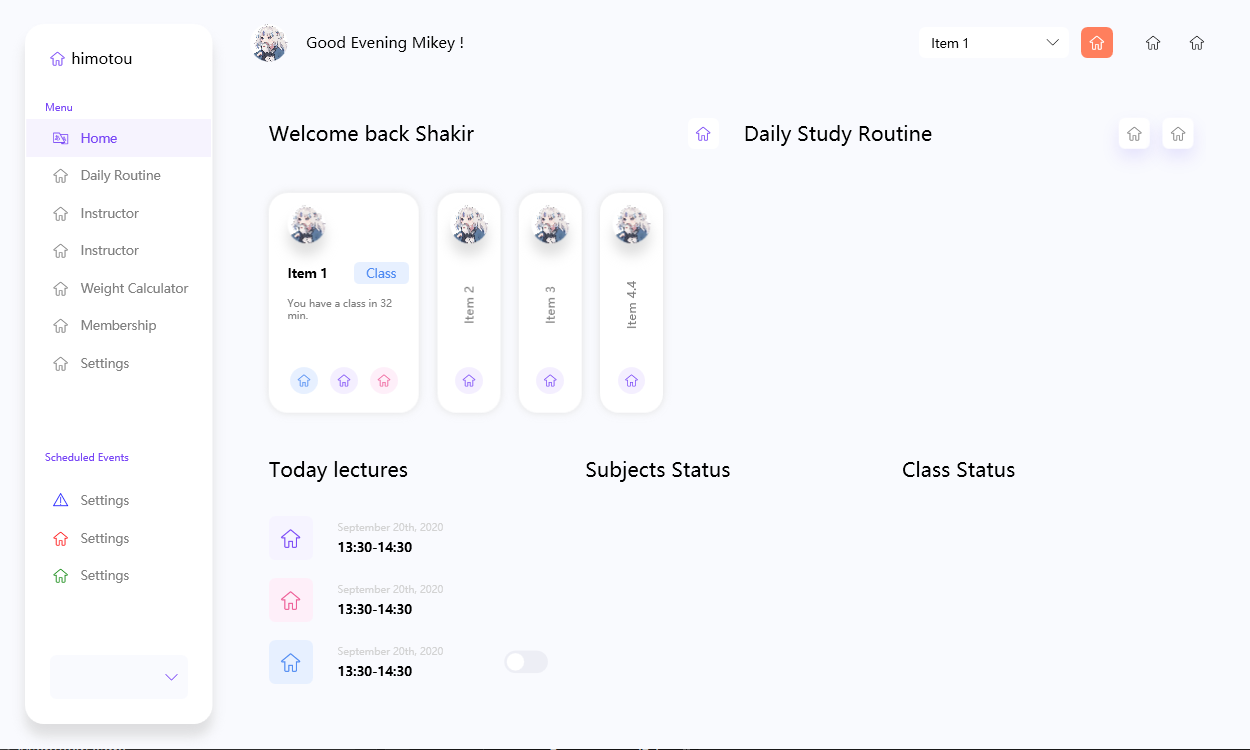Toggle the switch beside the third lecture
The image size is (1250, 750).
pos(526,662)
